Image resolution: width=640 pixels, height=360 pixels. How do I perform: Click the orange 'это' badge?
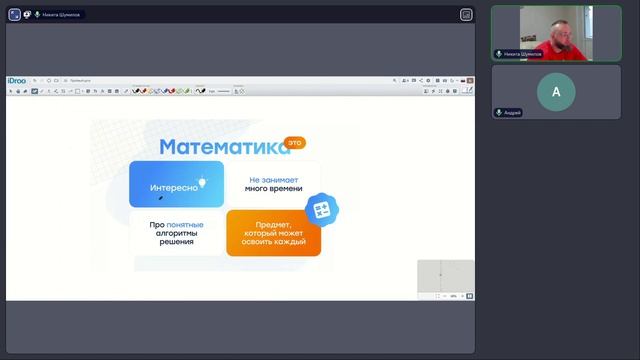295,143
